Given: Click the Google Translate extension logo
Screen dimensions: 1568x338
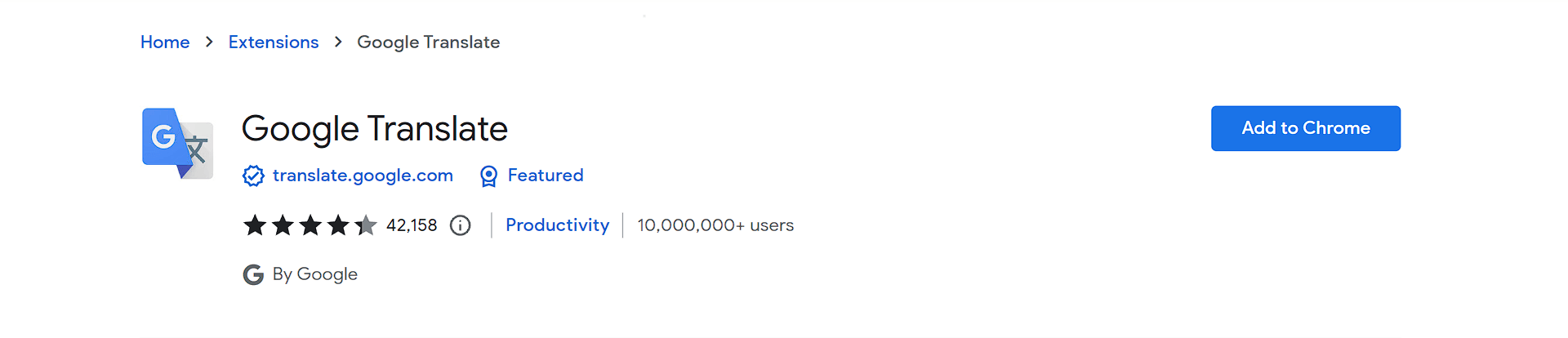Looking at the screenshot, I should click(178, 144).
